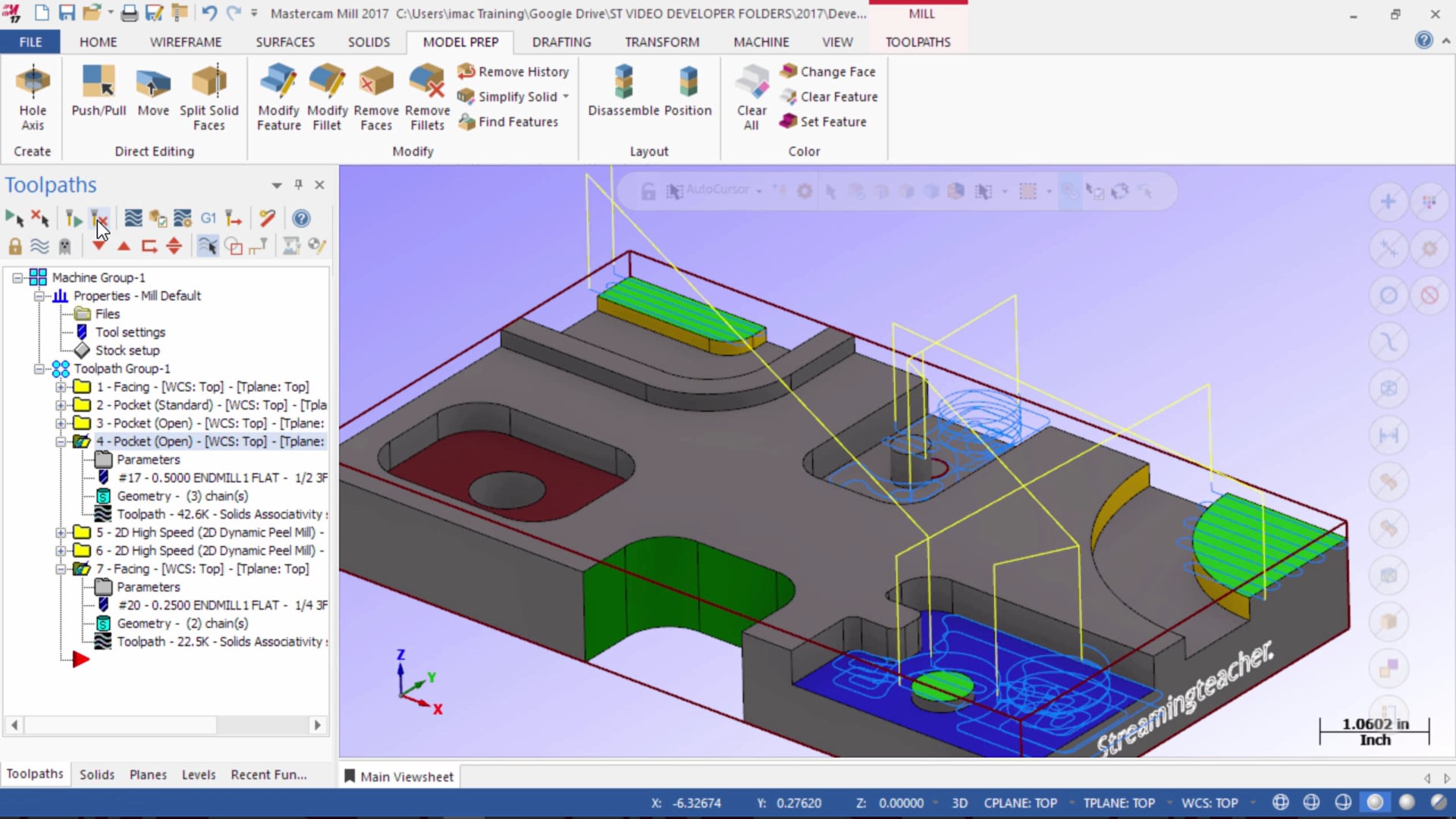Expand toolpath 5 - 2D High Speed node
The width and height of the screenshot is (1456, 819).
62,532
